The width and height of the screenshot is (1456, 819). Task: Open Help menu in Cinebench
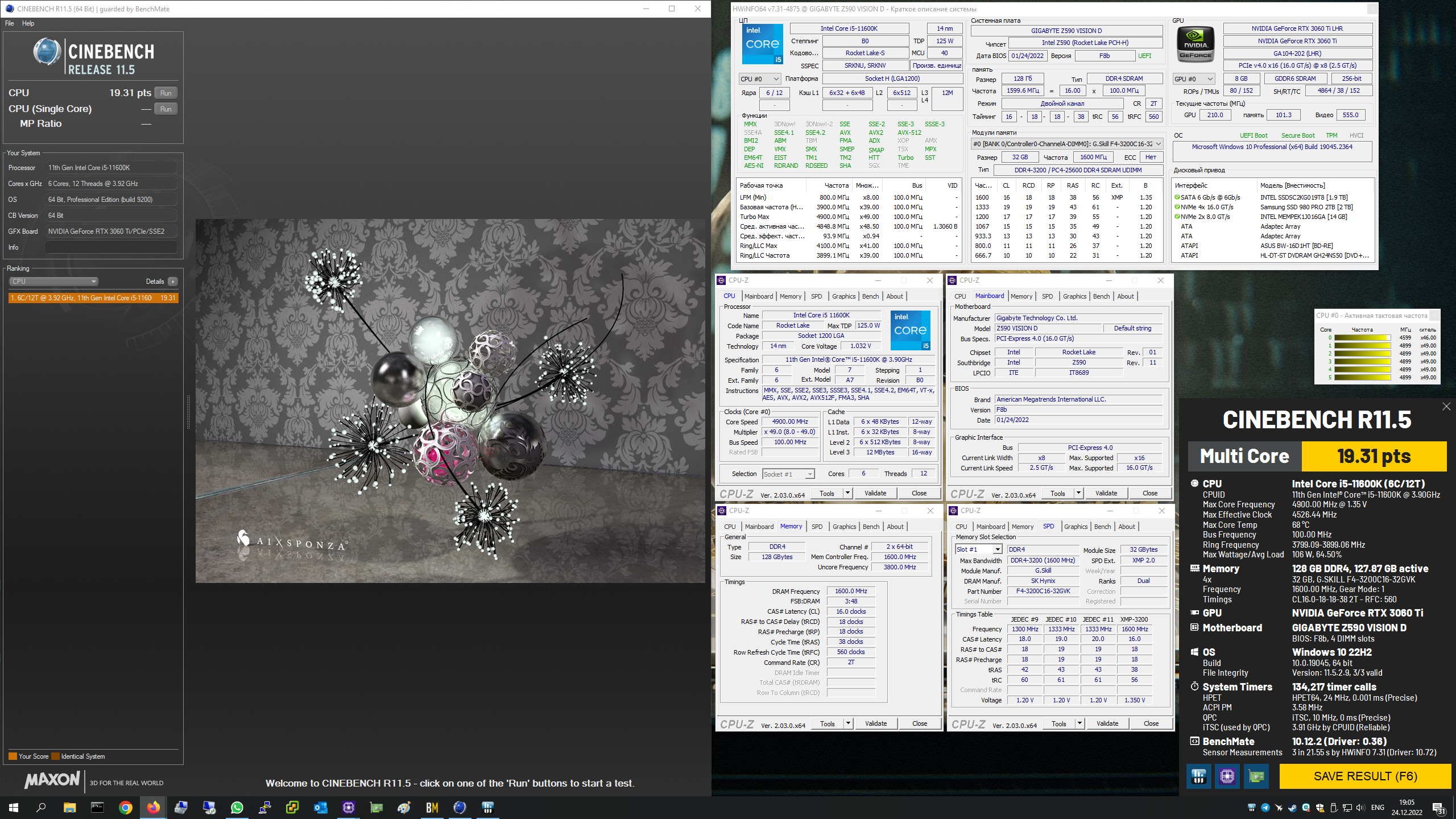click(x=28, y=23)
